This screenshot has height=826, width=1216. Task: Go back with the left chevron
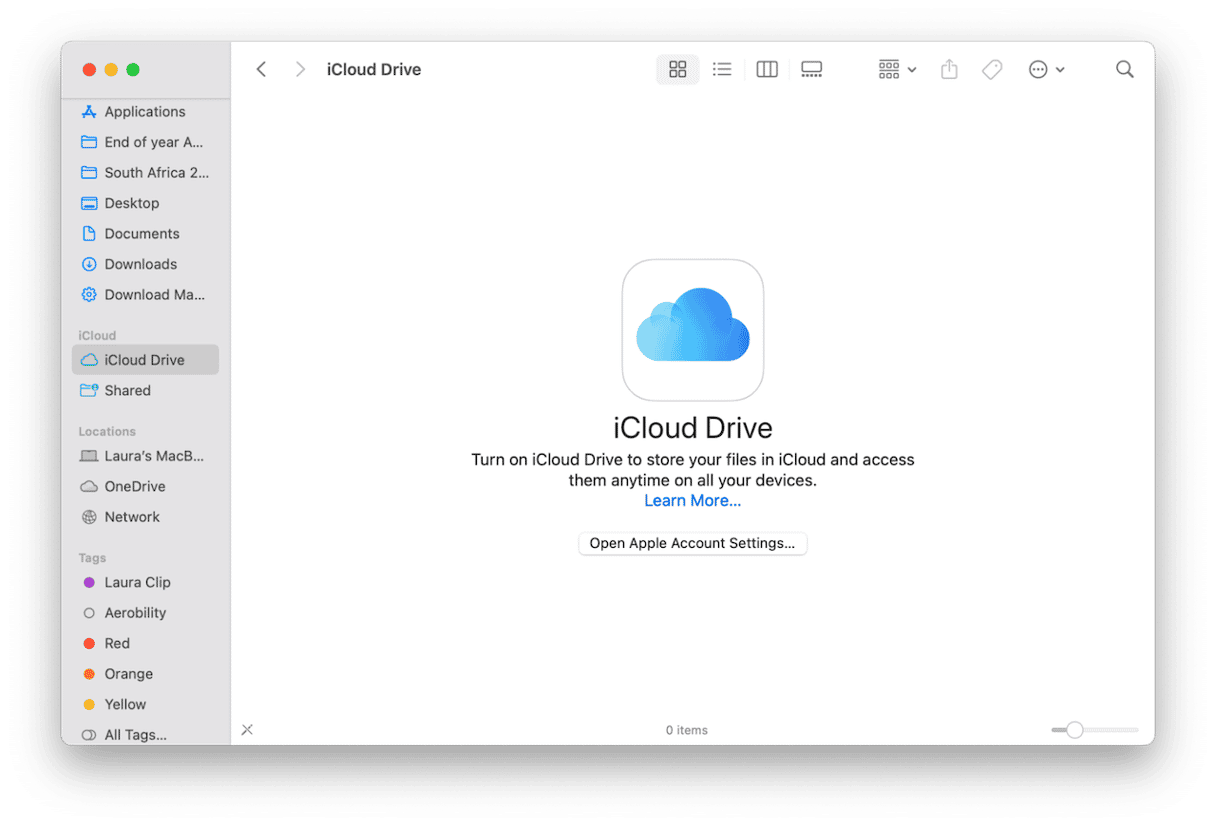[262, 69]
